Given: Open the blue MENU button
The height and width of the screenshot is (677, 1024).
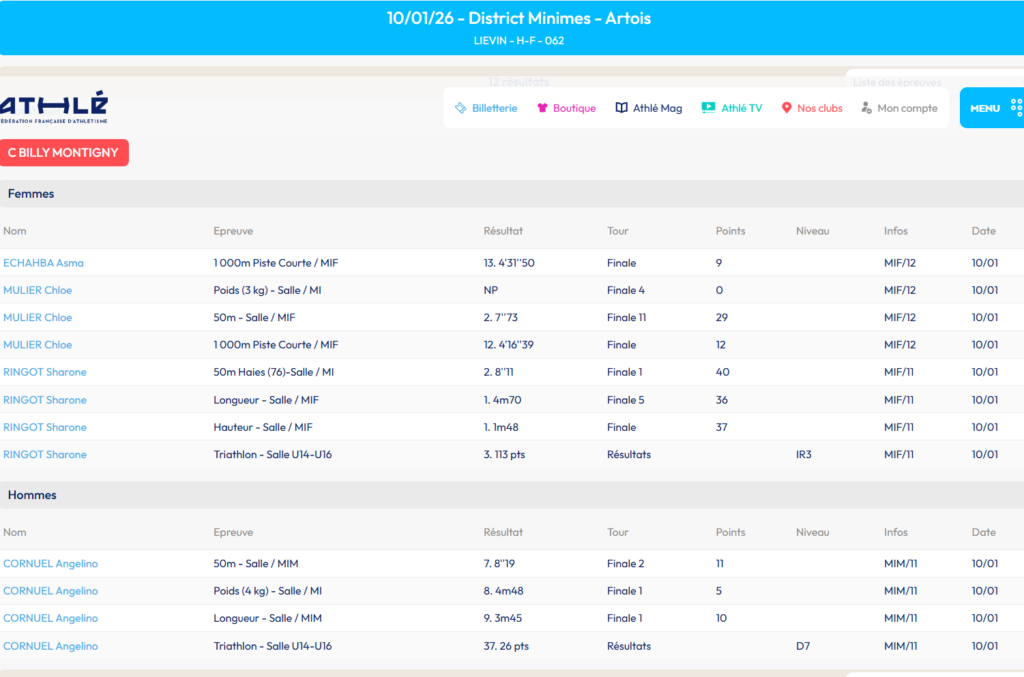Looking at the screenshot, I should point(985,108).
